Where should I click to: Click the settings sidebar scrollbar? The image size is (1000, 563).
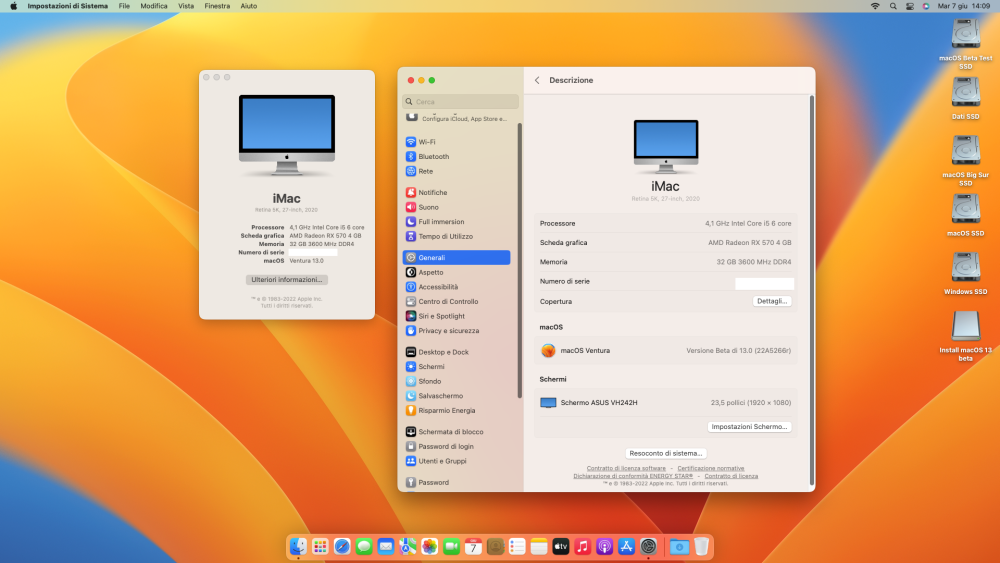pyautogui.click(x=520, y=260)
